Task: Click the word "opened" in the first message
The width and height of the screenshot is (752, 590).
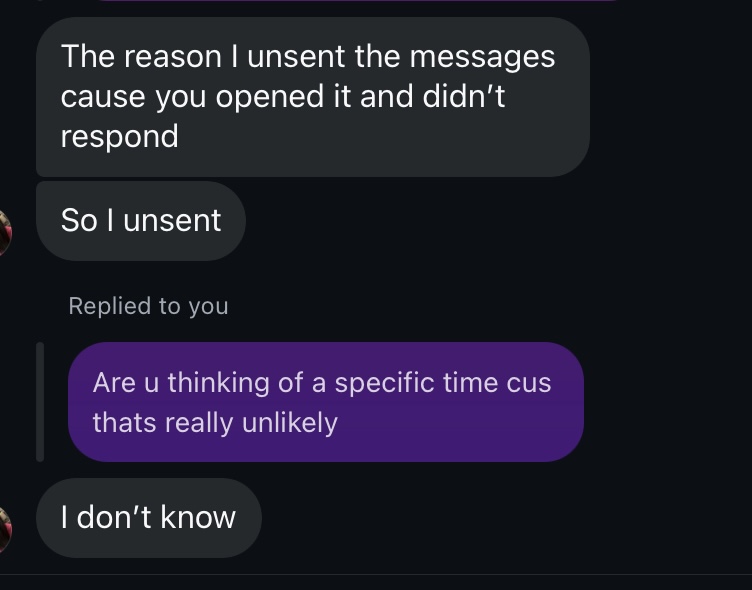Action: 270,97
